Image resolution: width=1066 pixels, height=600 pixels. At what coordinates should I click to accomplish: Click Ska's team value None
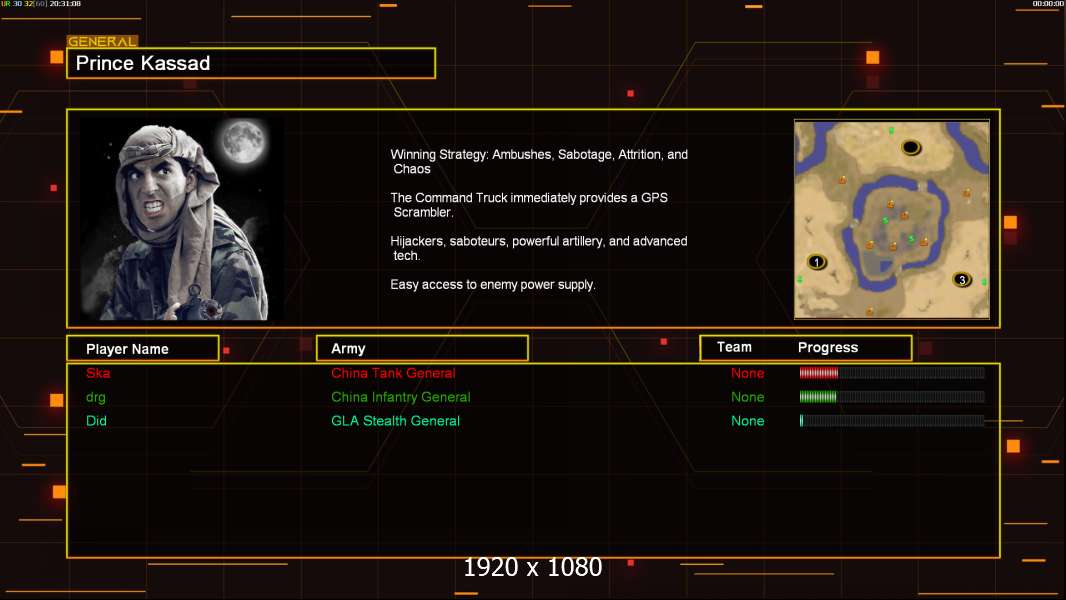(747, 373)
